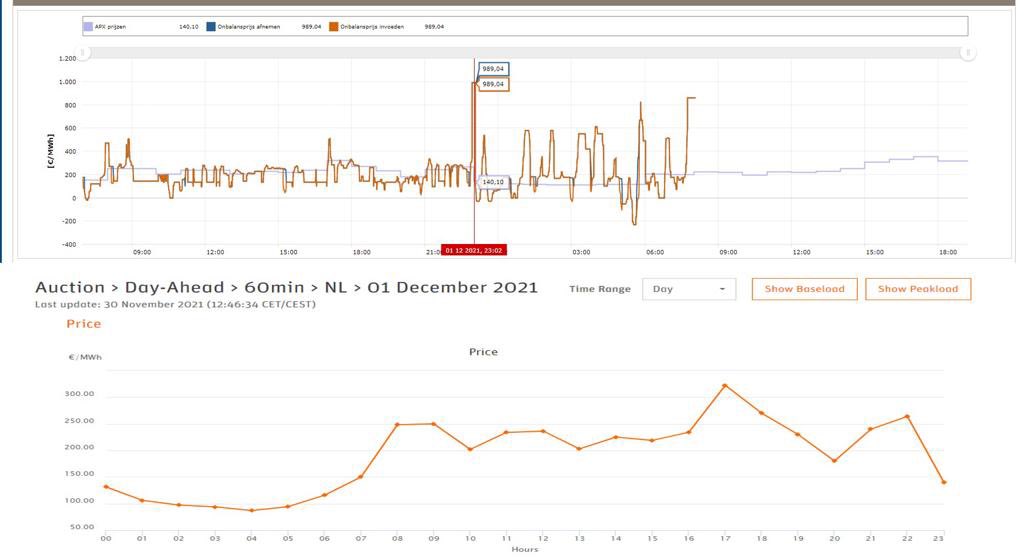Click '60min' in the breadcrumb heading

[274, 287]
